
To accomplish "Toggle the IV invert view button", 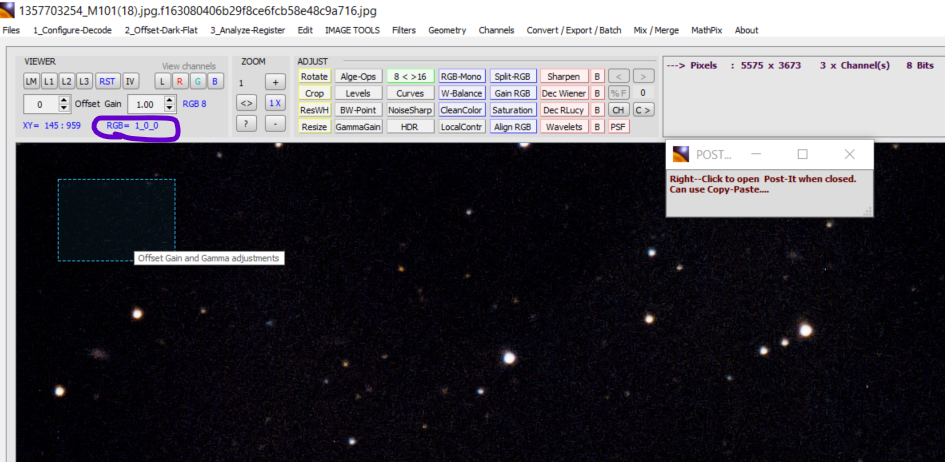I will coord(130,81).
